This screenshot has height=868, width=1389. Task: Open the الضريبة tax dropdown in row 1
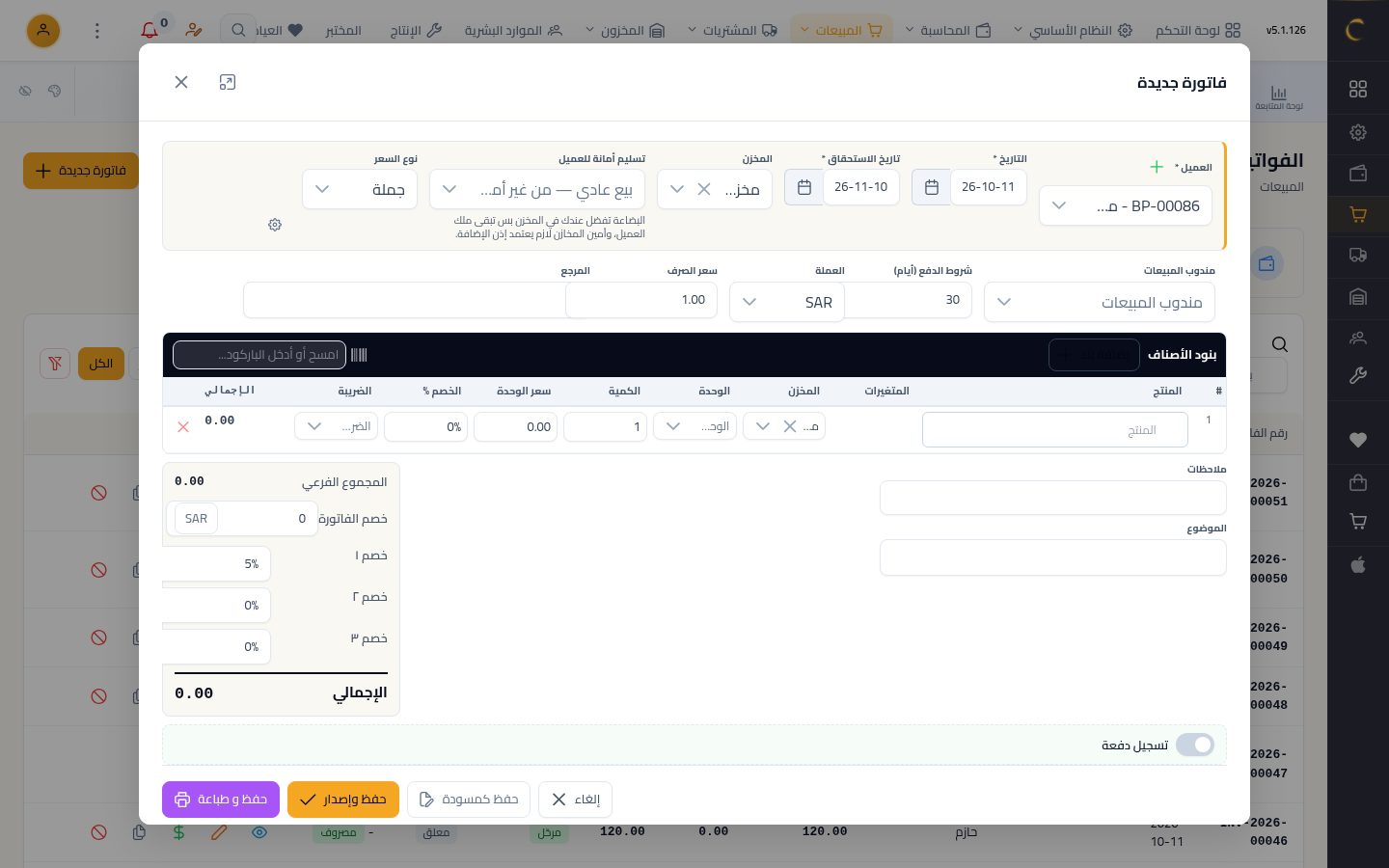pos(336,426)
